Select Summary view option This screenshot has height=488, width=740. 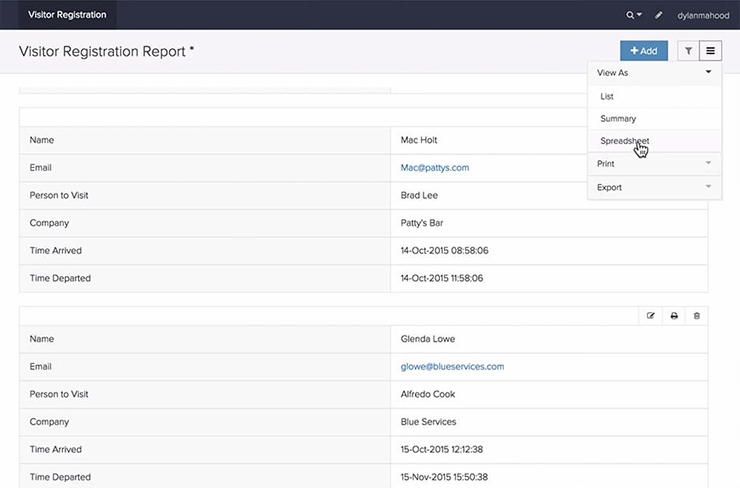tap(618, 118)
